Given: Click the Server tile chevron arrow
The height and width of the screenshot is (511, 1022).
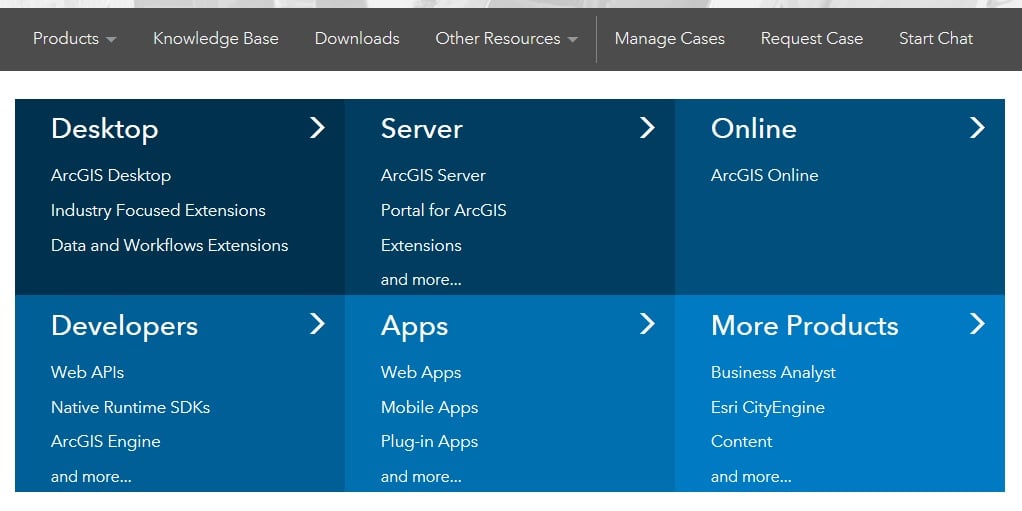Looking at the screenshot, I should tap(647, 128).
